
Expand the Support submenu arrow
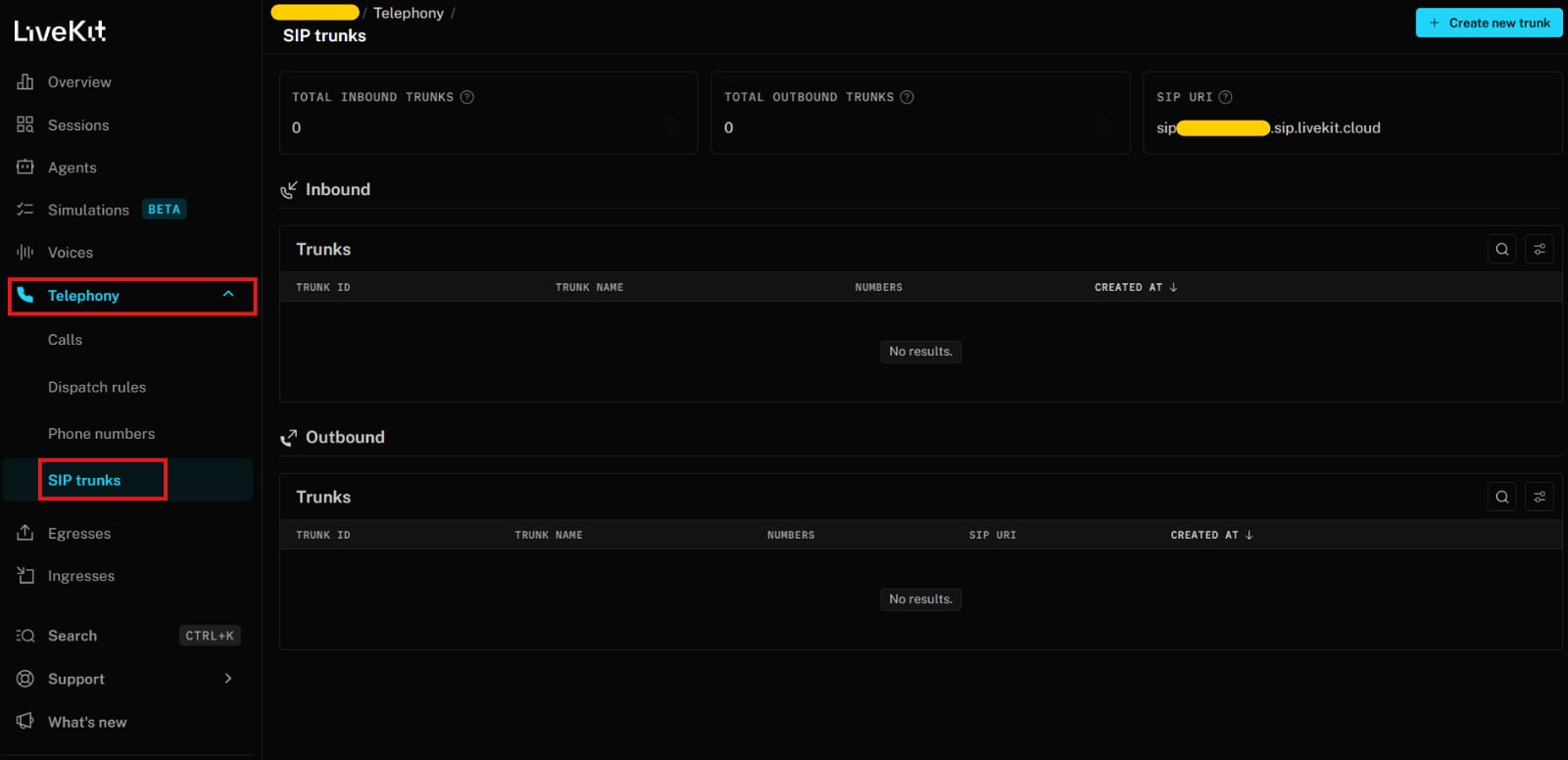228,679
